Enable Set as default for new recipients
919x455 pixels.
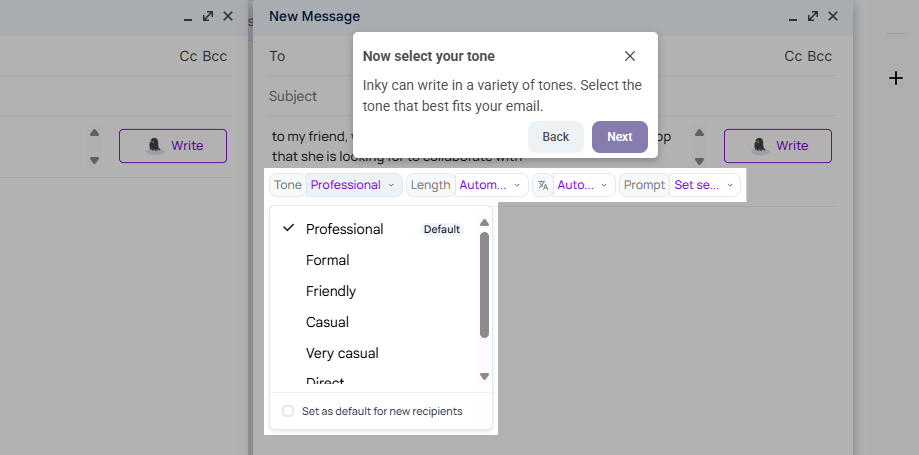(288, 411)
